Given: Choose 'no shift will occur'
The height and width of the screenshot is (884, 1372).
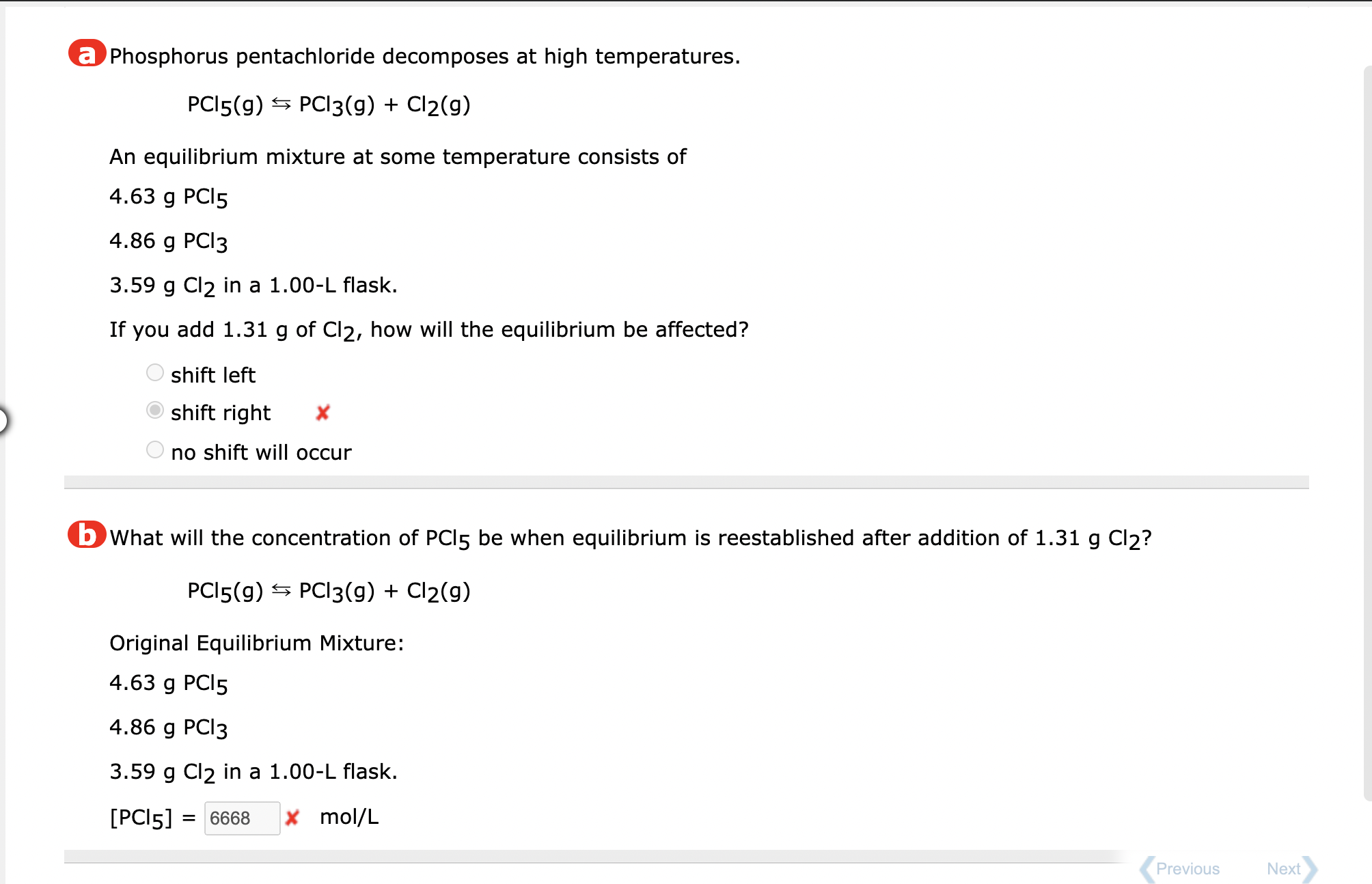Looking at the screenshot, I should [x=155, y=449].
